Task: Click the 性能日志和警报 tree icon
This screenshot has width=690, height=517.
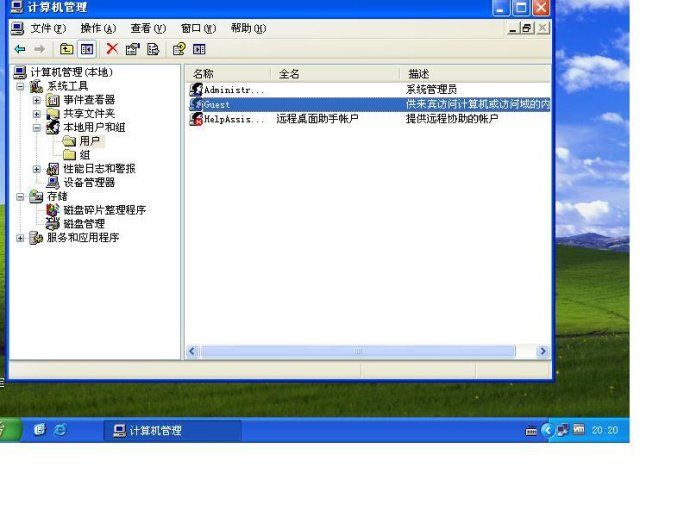Action: [x=53, y=169]
